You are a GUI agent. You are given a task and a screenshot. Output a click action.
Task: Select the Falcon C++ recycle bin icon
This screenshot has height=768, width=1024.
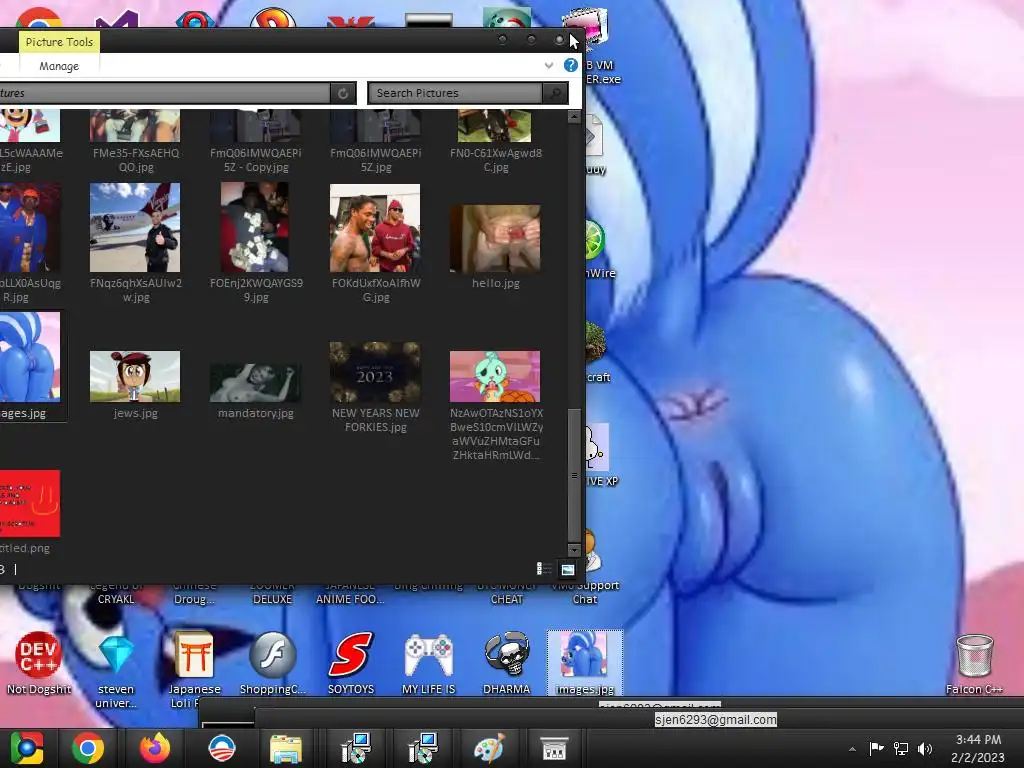[974, 664]
